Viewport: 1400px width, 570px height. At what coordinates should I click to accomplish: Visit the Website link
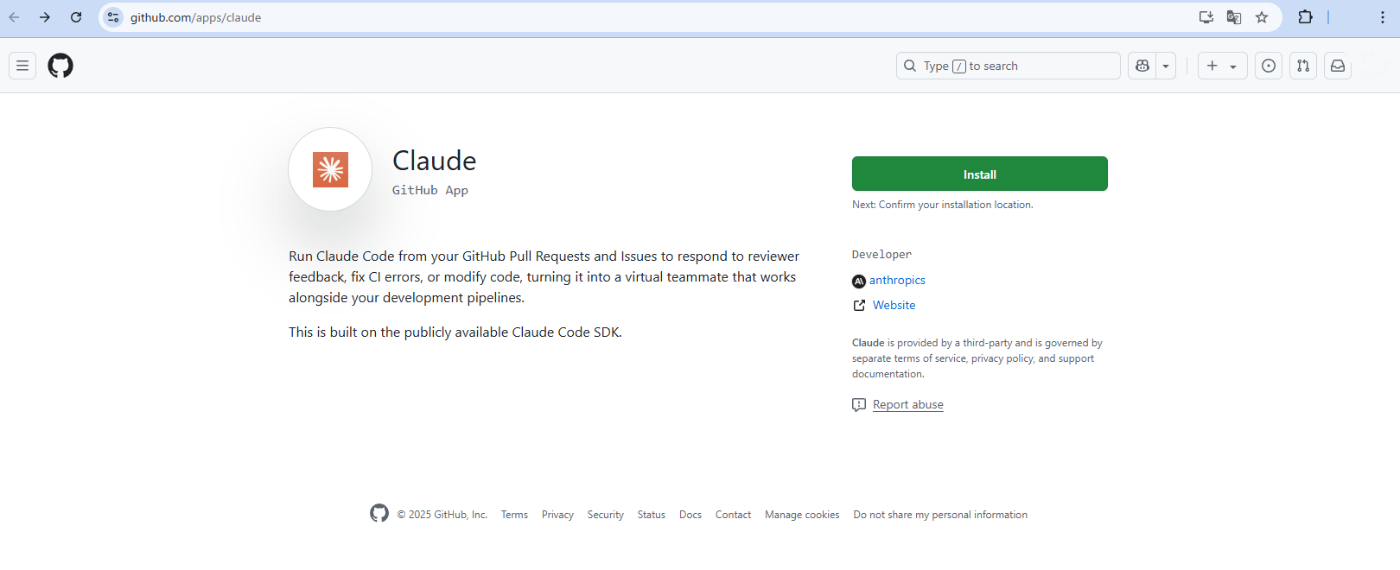click(894, 305)
